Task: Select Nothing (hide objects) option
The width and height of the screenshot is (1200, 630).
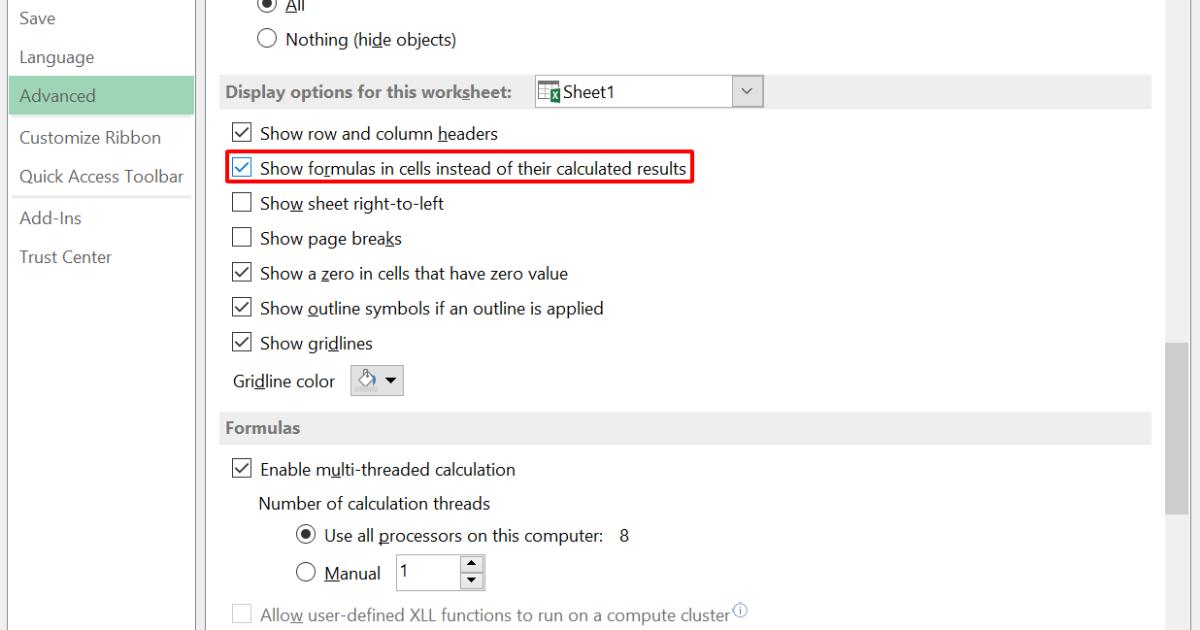Action: click(266, 39)
